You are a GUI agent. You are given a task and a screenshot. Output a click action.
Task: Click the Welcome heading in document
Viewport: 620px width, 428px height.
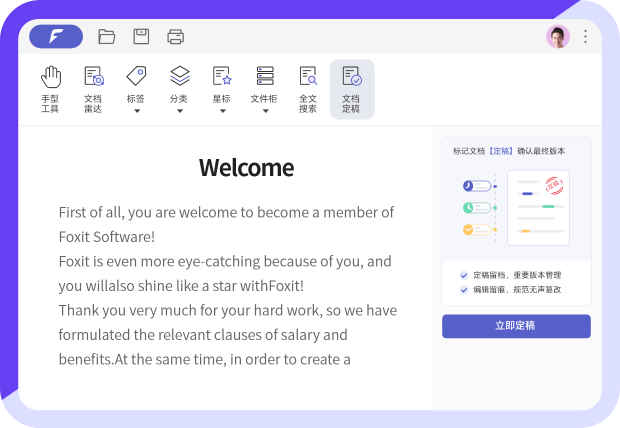(246, 168)
